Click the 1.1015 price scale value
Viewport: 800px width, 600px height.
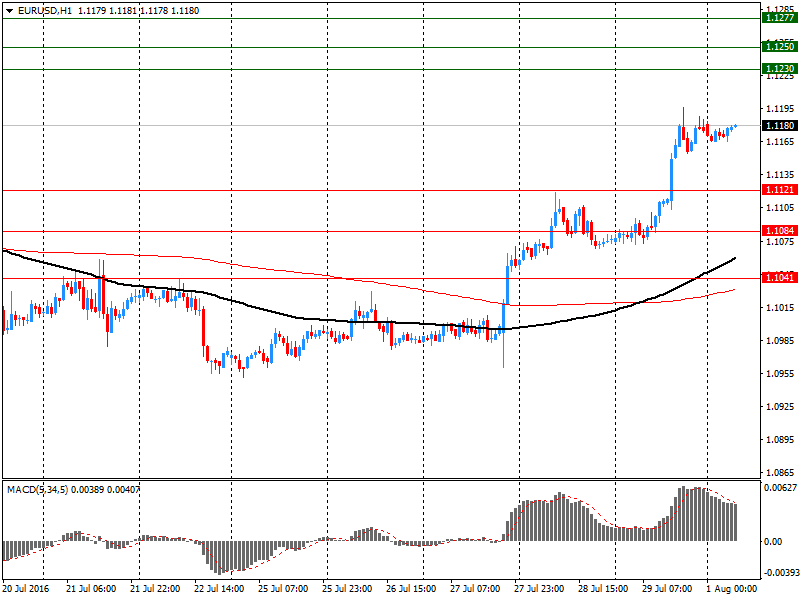pos(780,307)
